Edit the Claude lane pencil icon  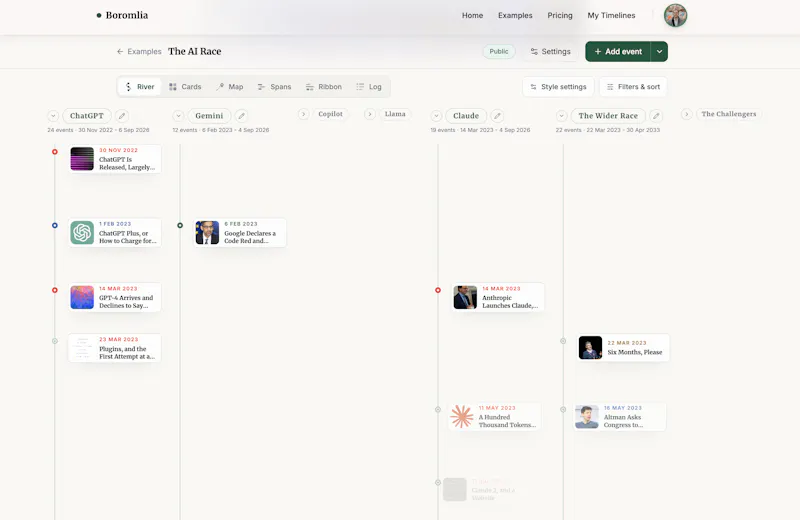click(x=497, y=116)
